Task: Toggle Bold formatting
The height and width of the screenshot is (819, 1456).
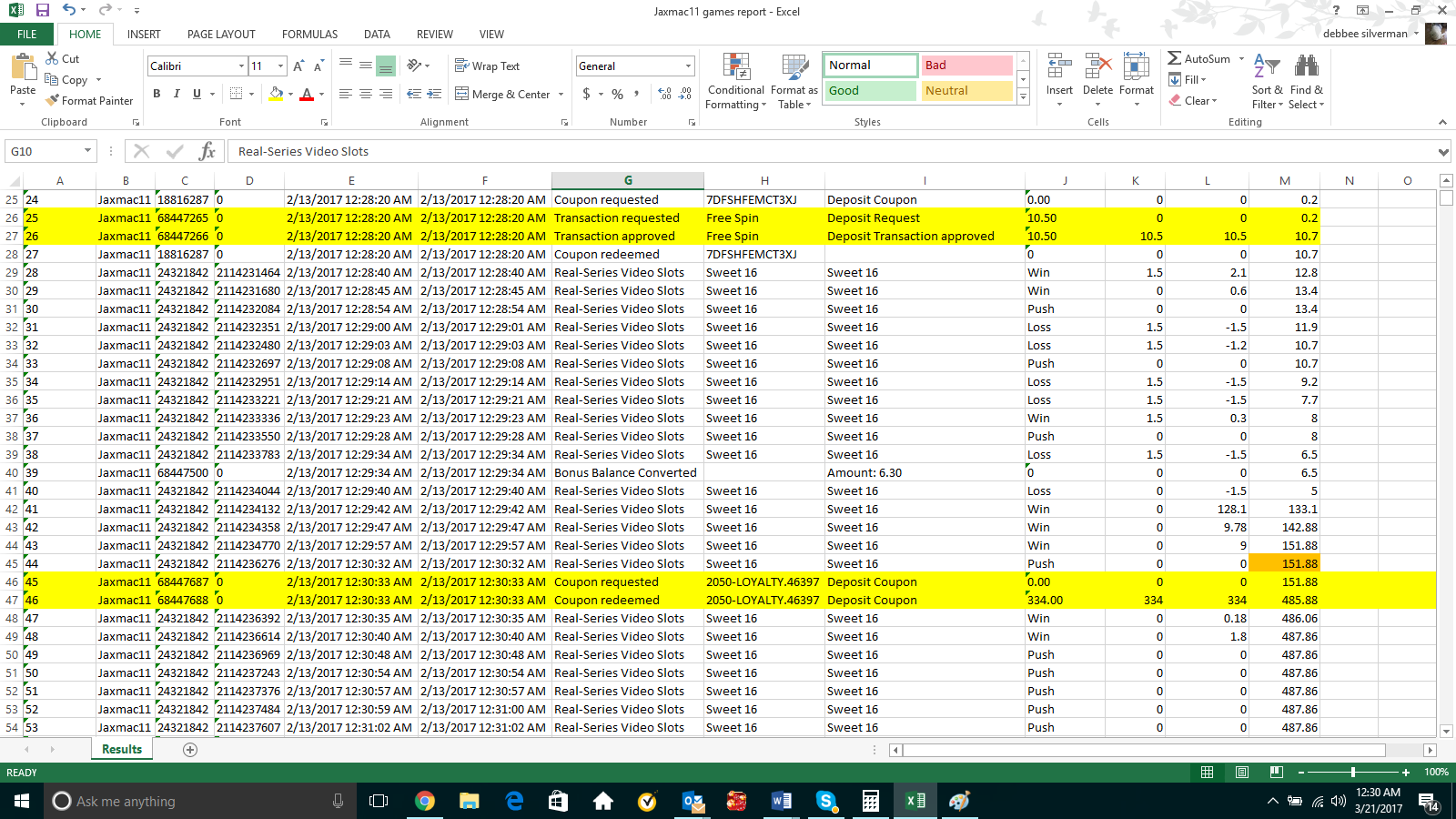Action: (x=157, y=94)
